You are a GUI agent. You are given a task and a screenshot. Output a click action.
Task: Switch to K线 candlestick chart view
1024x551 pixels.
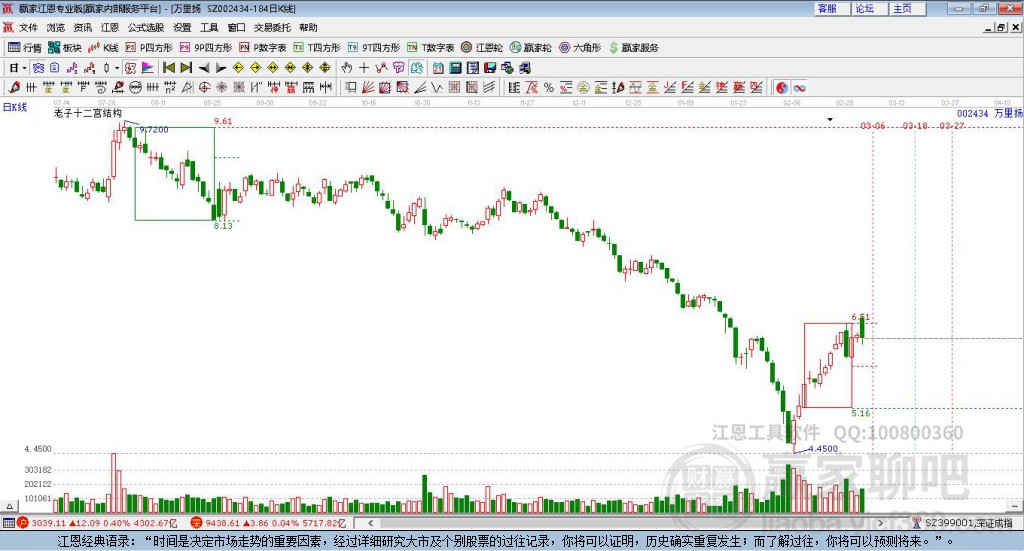point(103,48)
